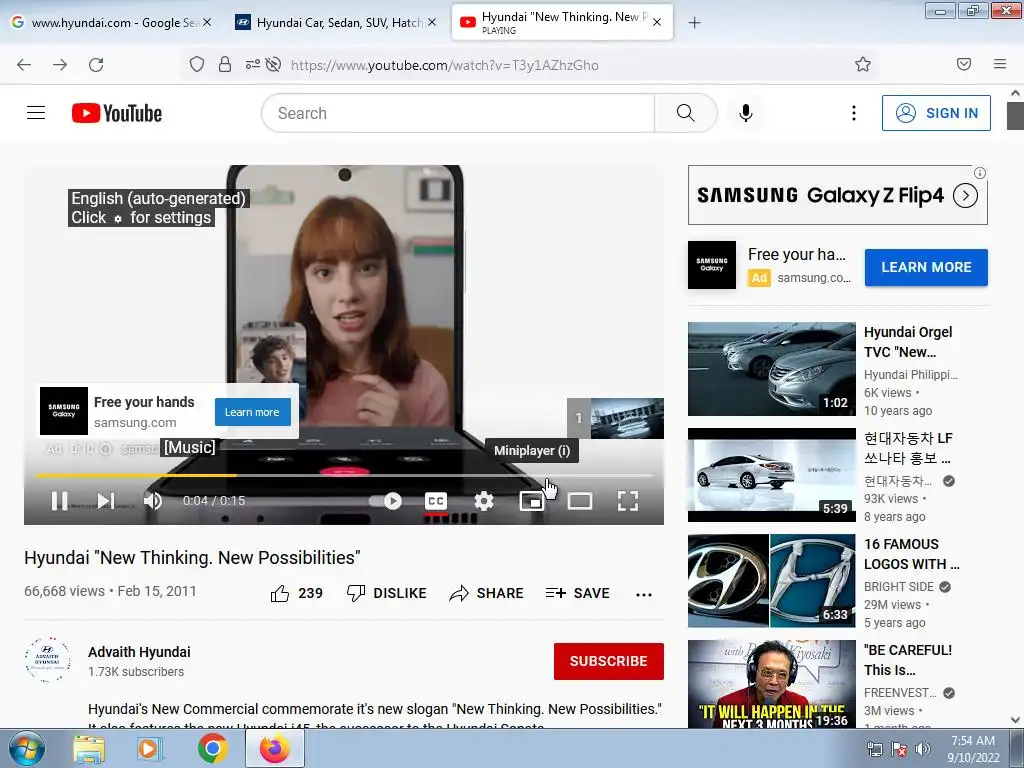Open a new browser tab
Screen dimensions: 1024x768
(x=695, y=23)
